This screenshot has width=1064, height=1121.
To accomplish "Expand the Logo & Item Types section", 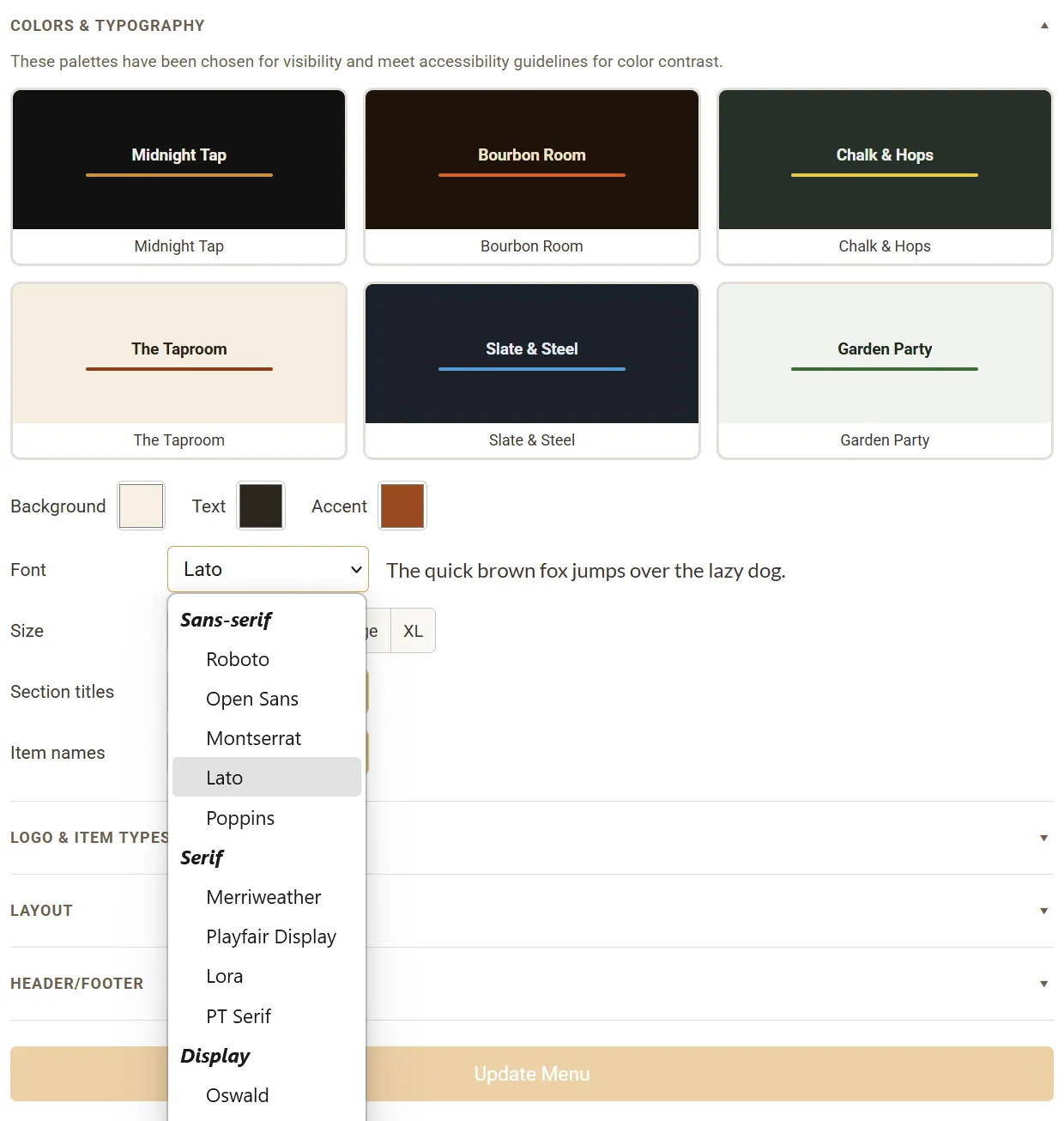I will coord(531,838).
